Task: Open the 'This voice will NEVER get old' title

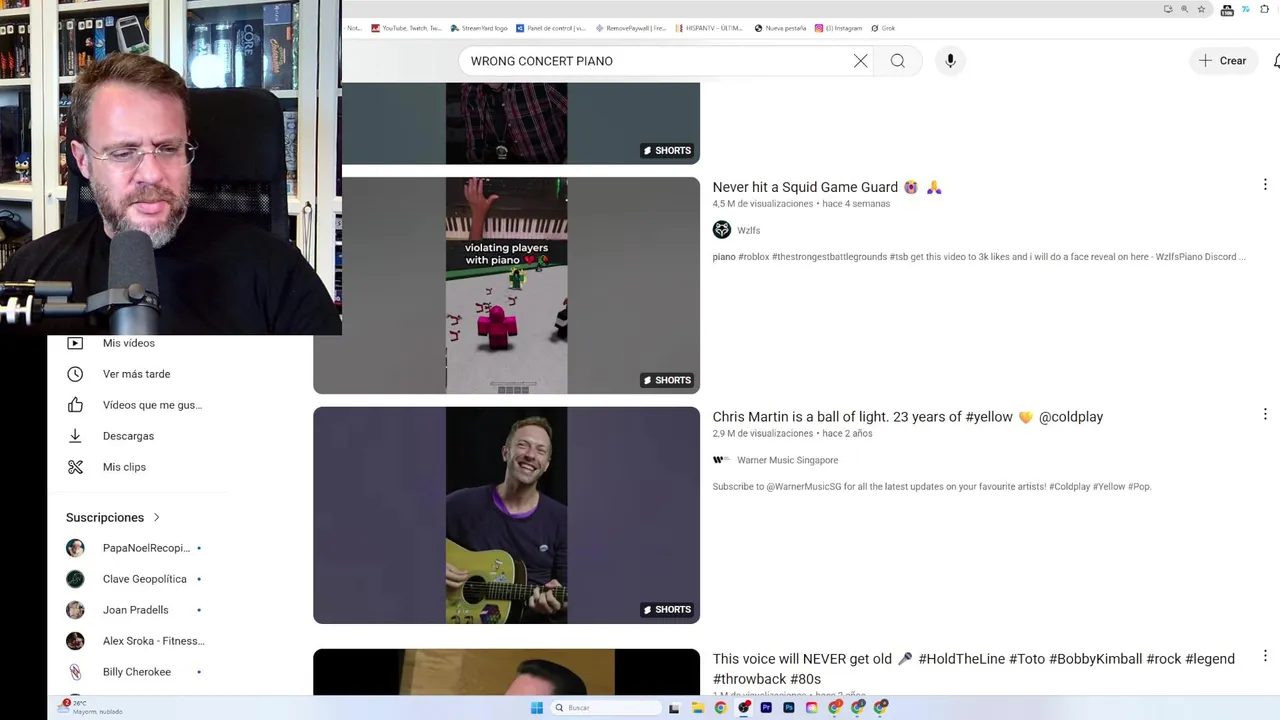Action: [x=973, y=668]
